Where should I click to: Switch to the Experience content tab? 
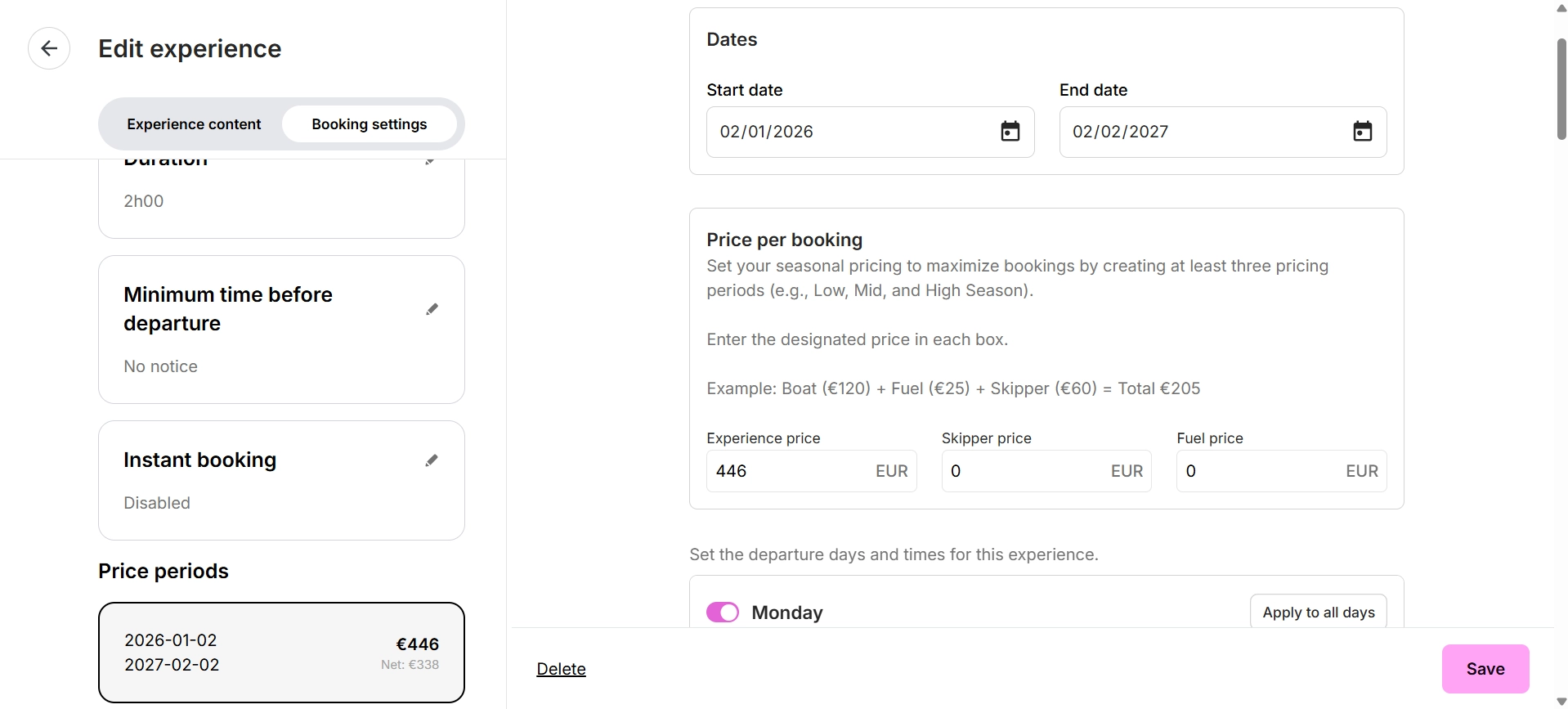pyautogui.click(x=194, y=124)
